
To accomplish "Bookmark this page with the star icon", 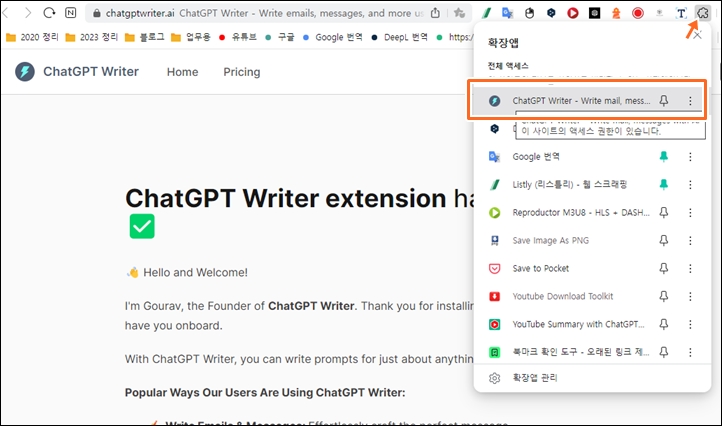I will [459, 13].
